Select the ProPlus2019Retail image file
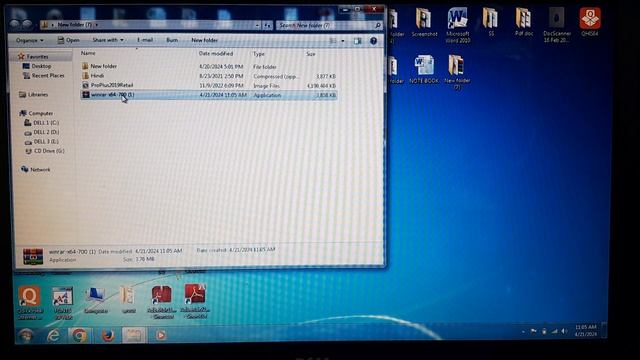 coord(209,85)
